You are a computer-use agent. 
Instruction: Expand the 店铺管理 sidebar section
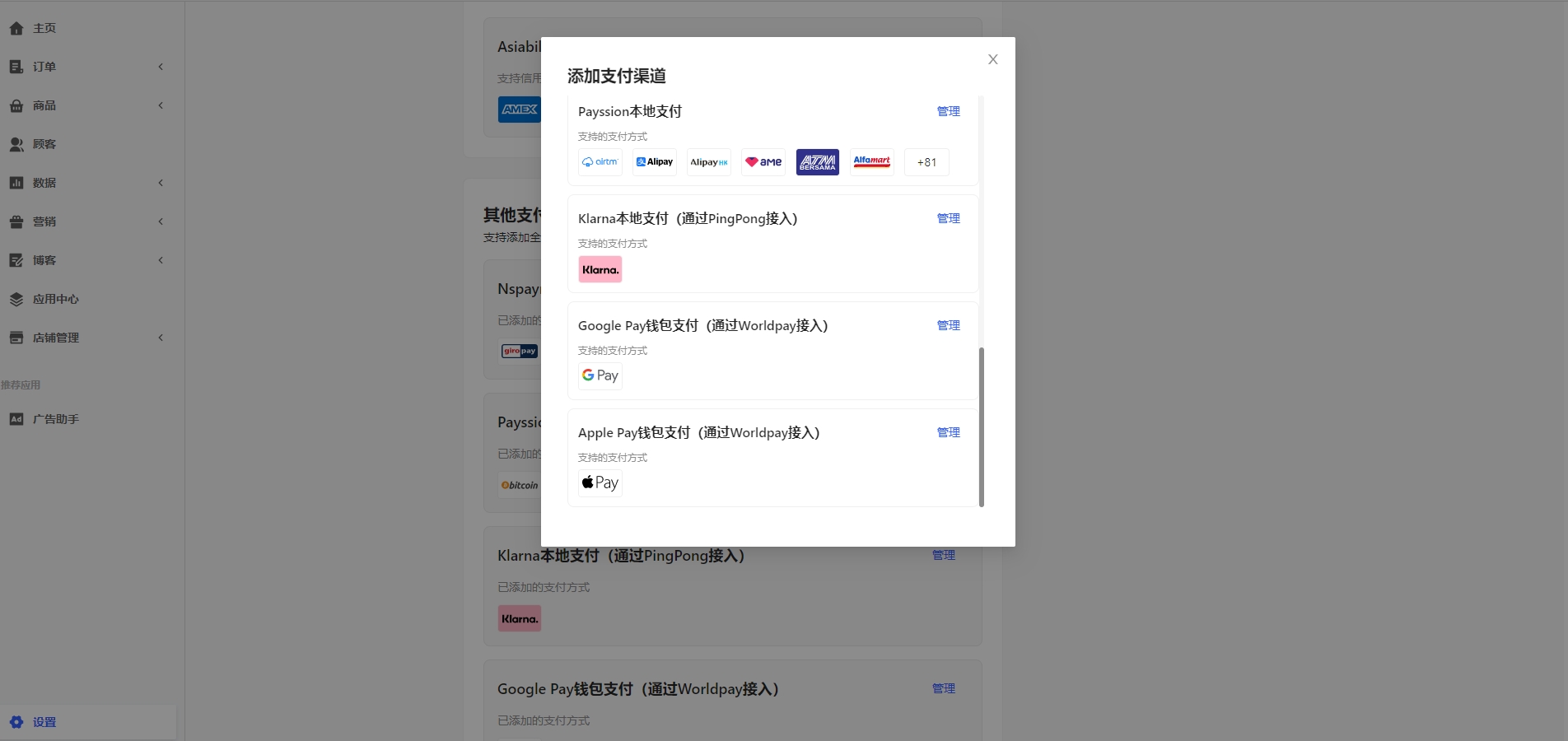86,338
